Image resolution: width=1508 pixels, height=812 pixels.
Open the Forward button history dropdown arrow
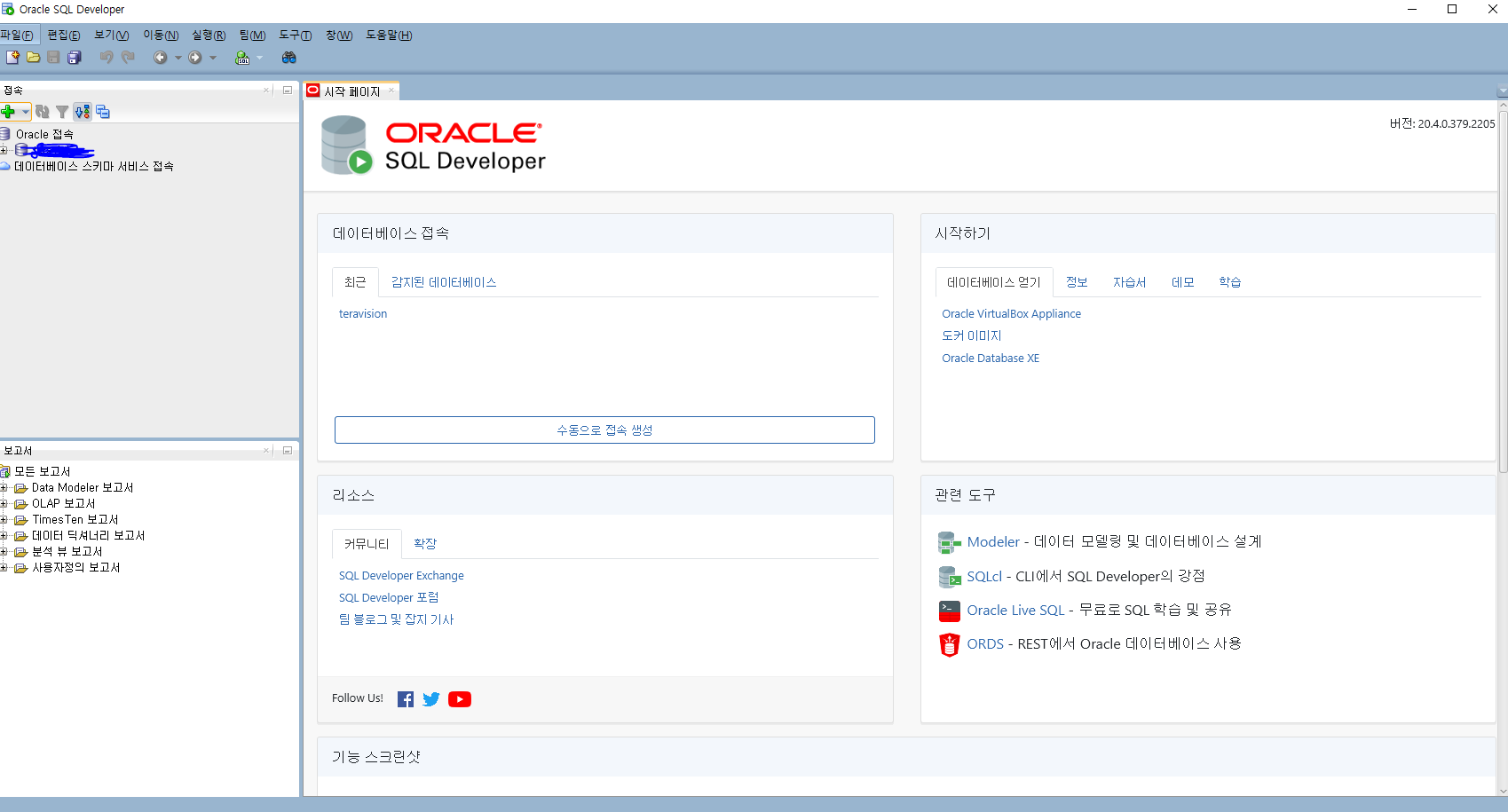(x=213, y=58)
